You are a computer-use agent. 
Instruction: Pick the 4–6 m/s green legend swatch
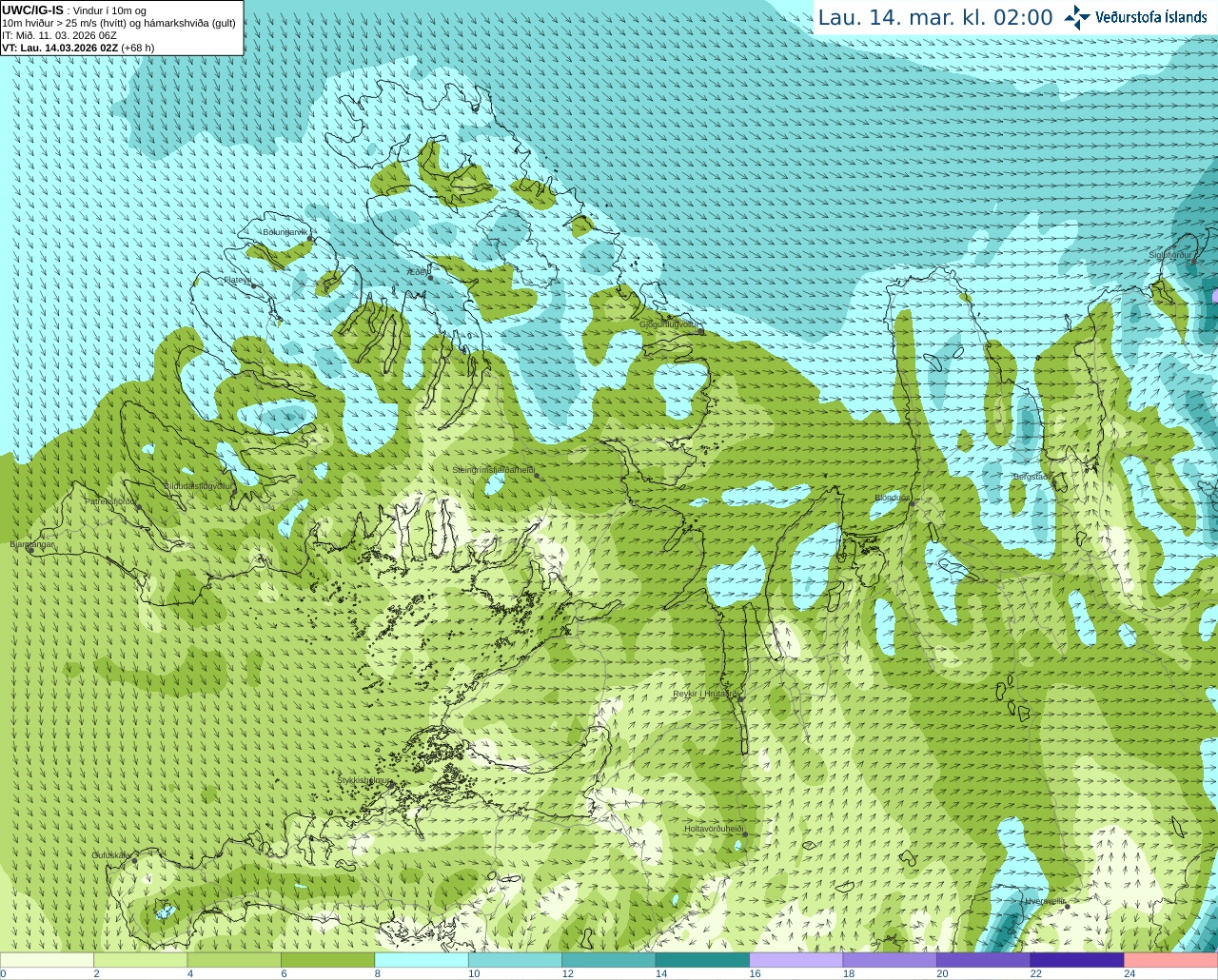(x=234, y=960)
